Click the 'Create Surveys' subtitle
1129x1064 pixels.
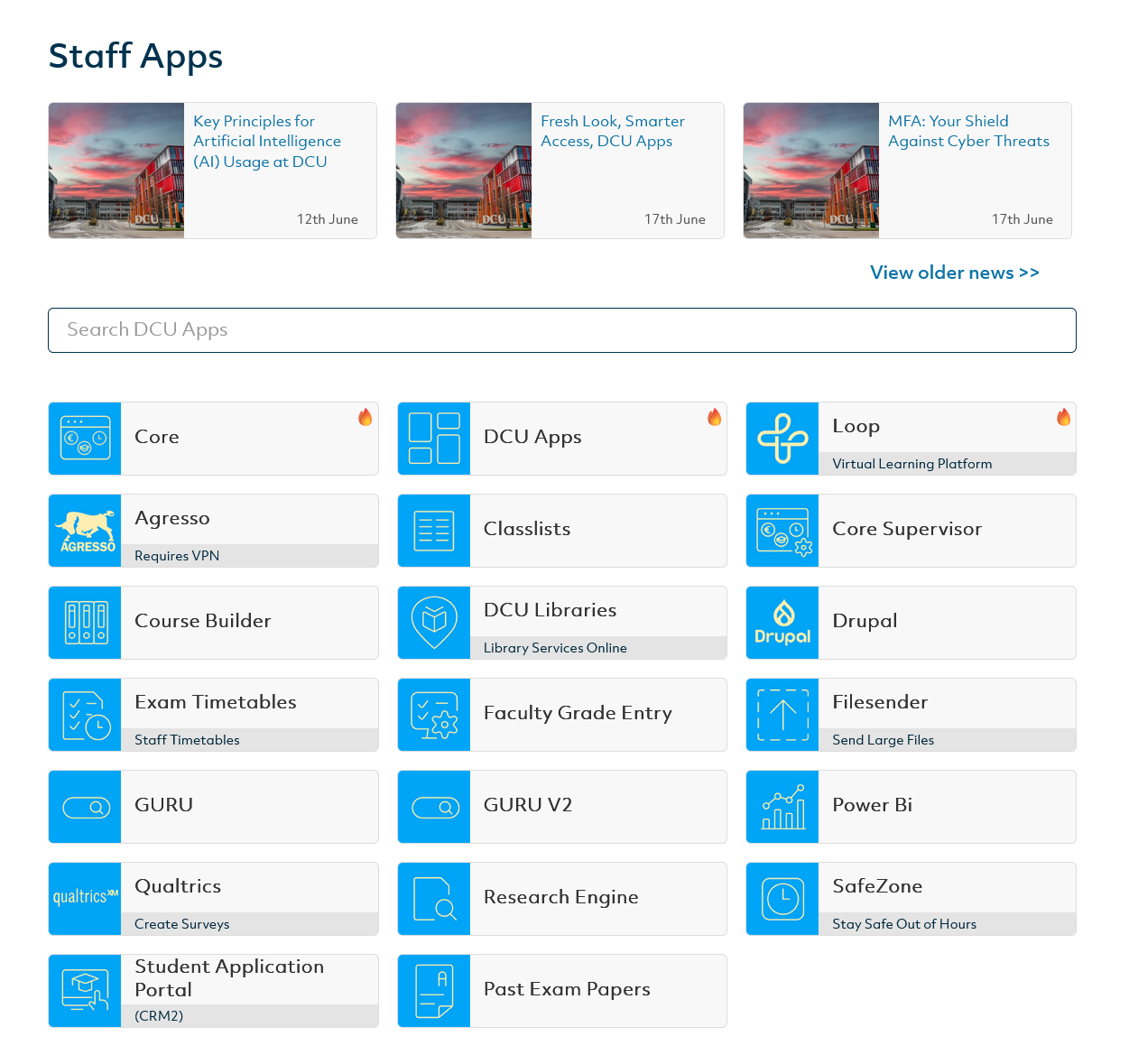click(181, 924)
